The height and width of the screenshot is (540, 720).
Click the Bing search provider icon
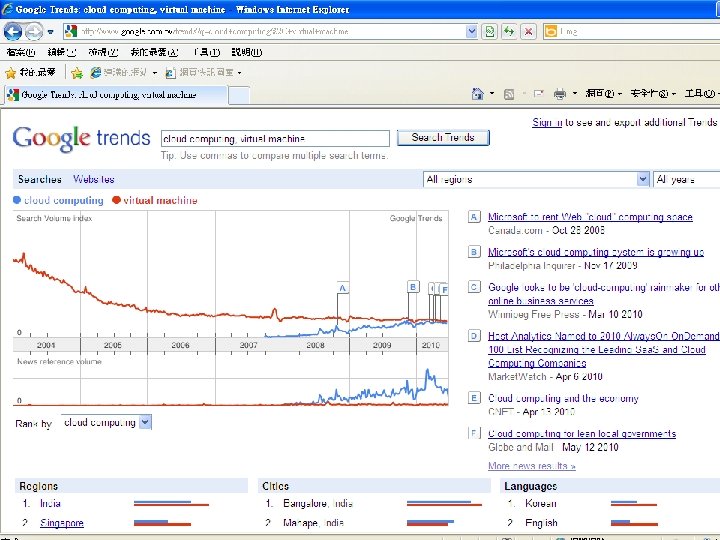[550, 32]
